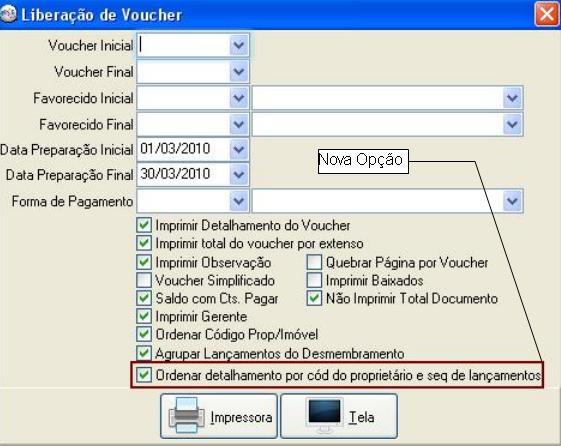Screen dimensions: 561x446
Task: Toggle Agrupar Lançamentos do Desmembramento
Action: pos(144,353)
